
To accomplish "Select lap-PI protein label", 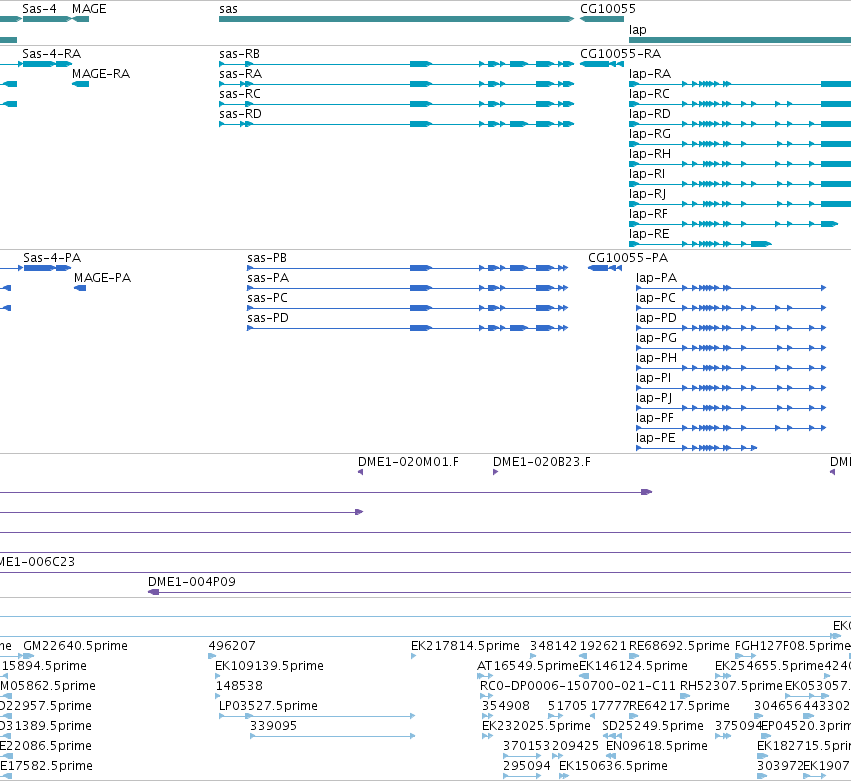I will click(654, 378).
